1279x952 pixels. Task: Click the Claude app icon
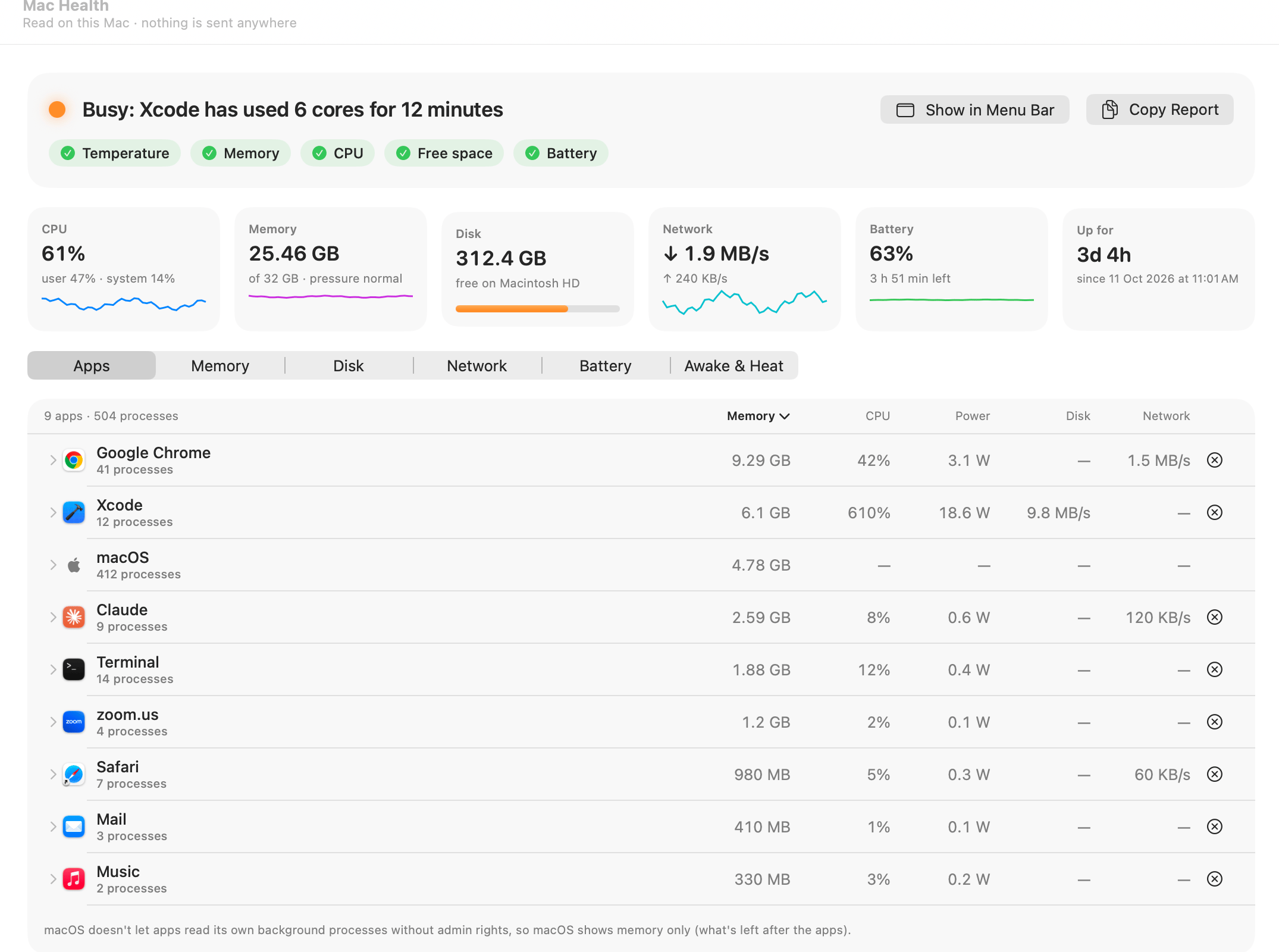pyautogui.click(x=74, y=617)
